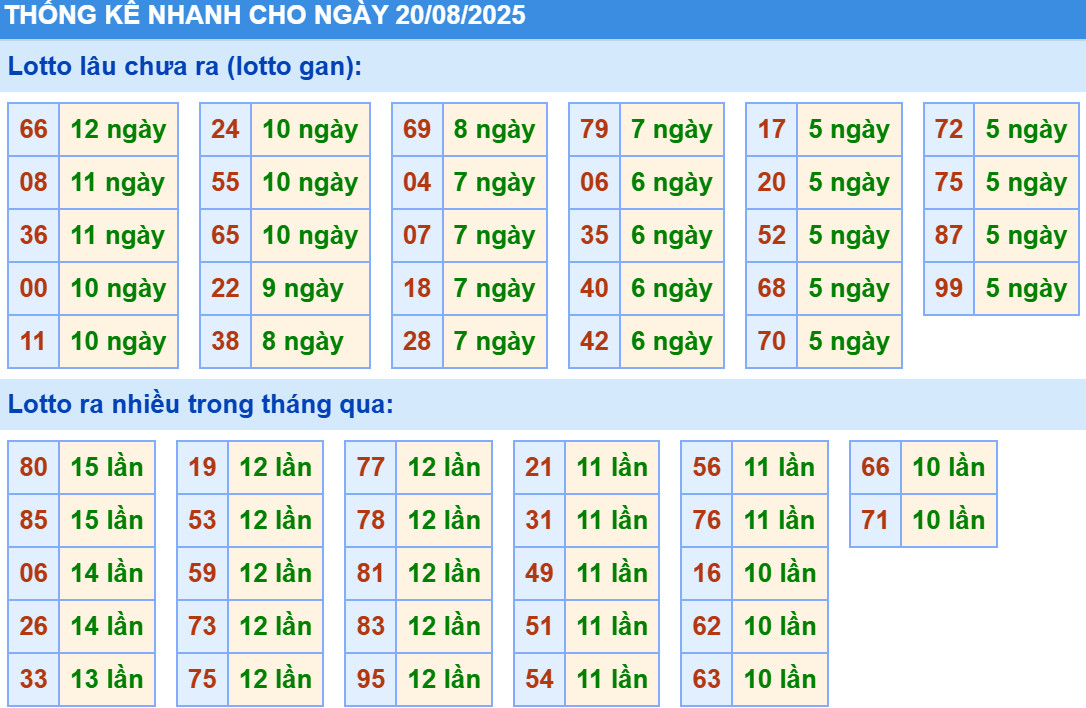Click number 54 showing 11 lần

[538, 680]
